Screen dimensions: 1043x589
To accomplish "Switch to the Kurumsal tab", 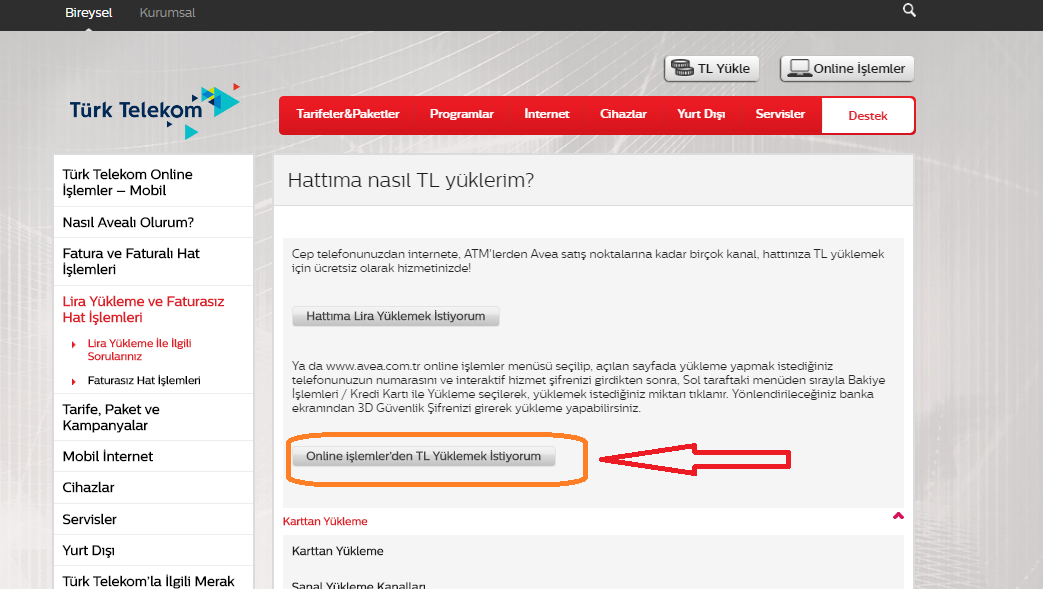I will click(x=167, y=13).
